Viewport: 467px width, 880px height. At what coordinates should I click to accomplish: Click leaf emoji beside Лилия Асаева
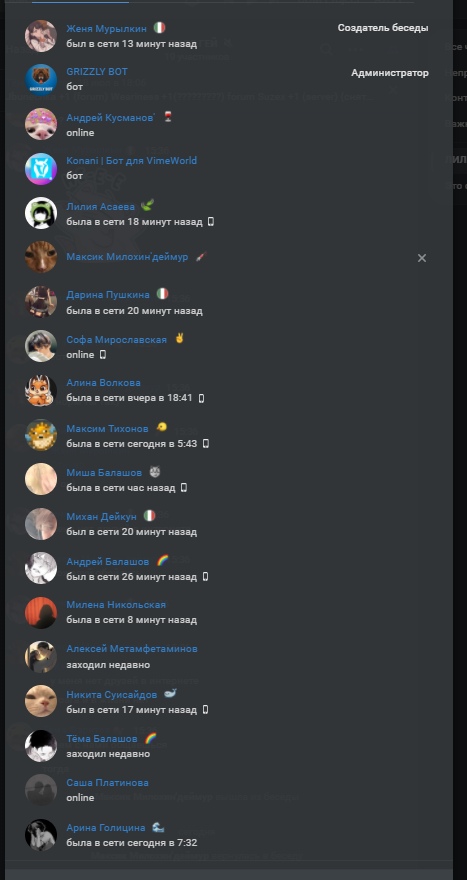coord(147,205)
